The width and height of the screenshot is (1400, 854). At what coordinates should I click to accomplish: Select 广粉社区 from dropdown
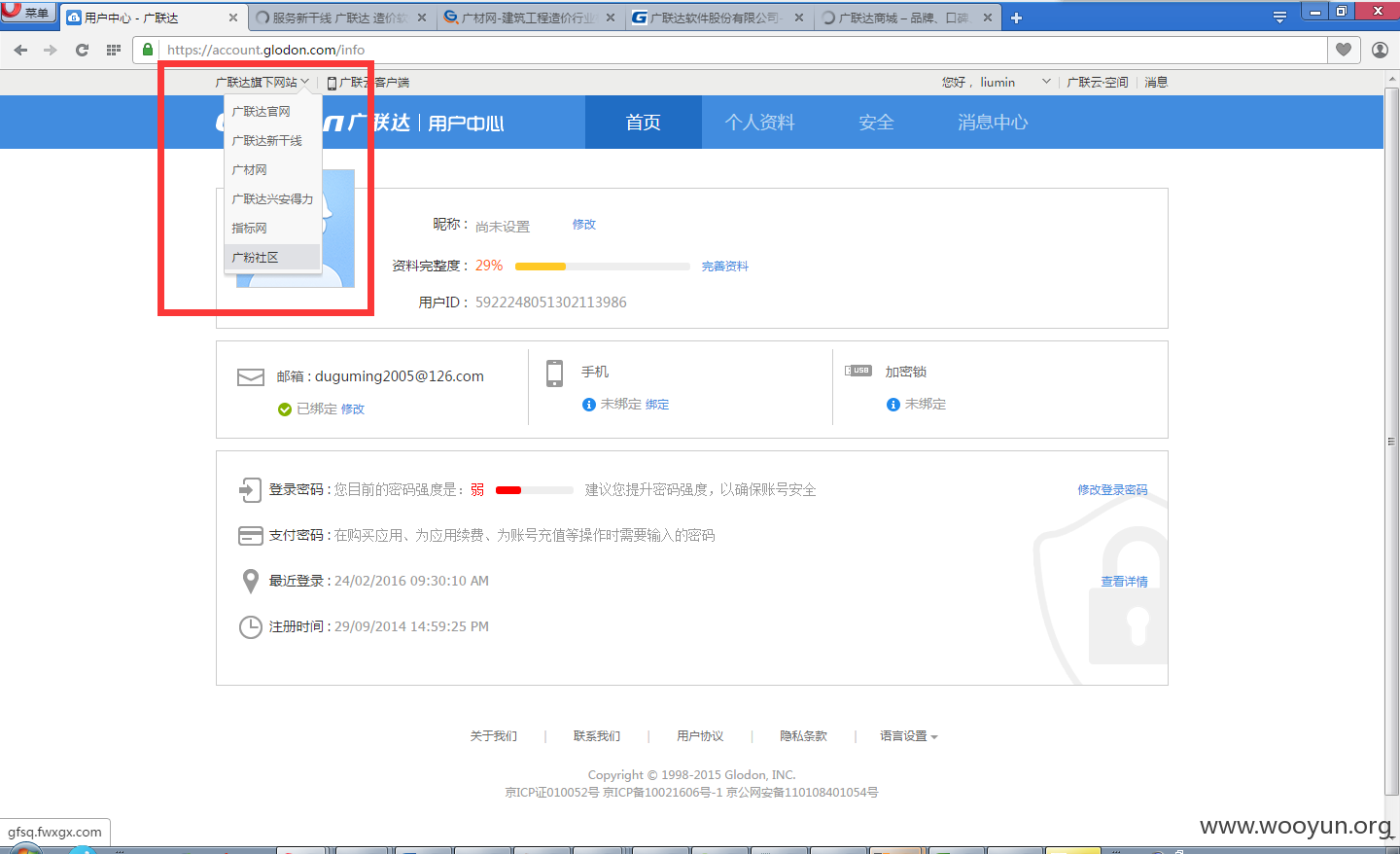click(x=272, y=258)
